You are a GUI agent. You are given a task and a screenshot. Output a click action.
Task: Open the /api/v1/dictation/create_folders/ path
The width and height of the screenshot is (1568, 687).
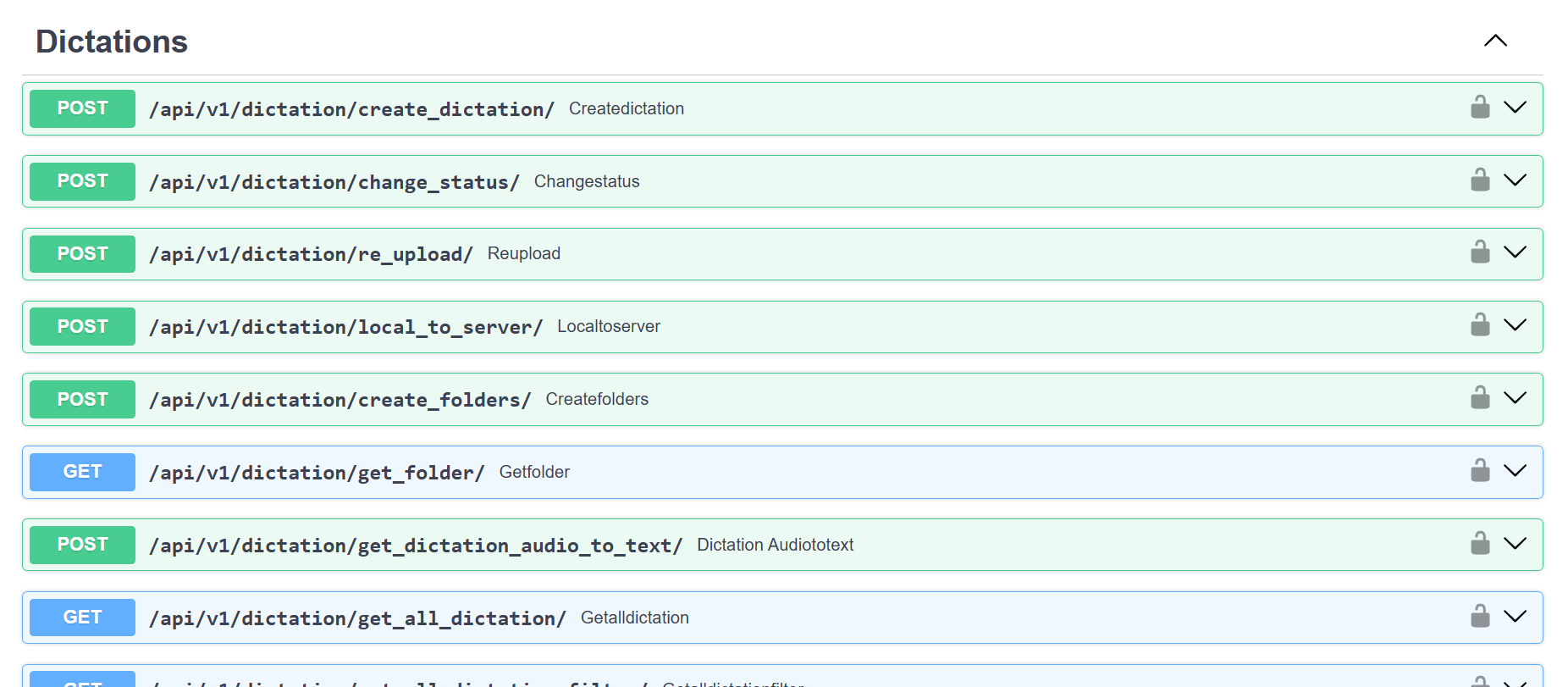tap(340, 400)
